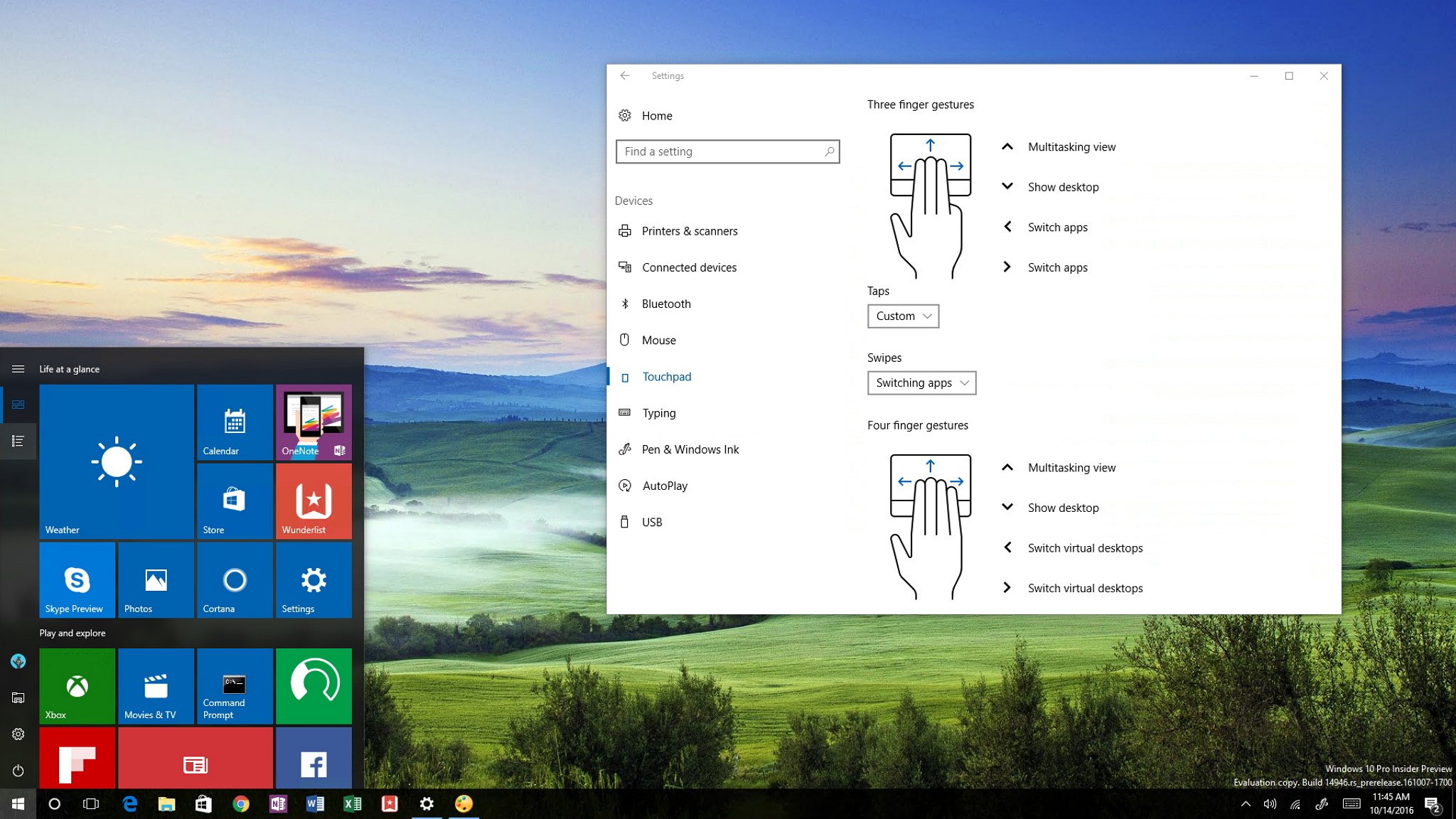1456x819 pixels.
Task: Open the Weather tile in Start menu
Action: click(117, 461)
